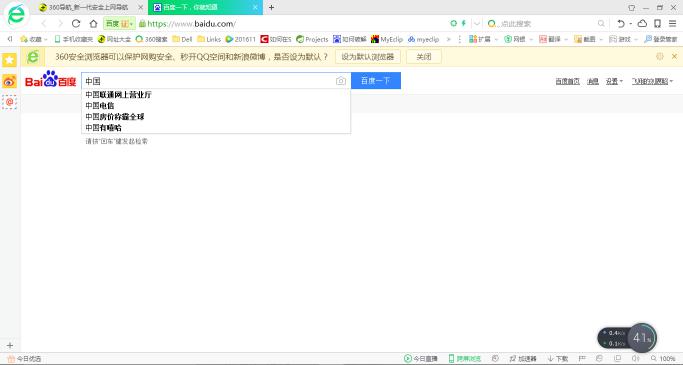The image size is (683, 365).
Task: Expand the 百度 site identity dropdown in address bar
Action: (119, 24)
